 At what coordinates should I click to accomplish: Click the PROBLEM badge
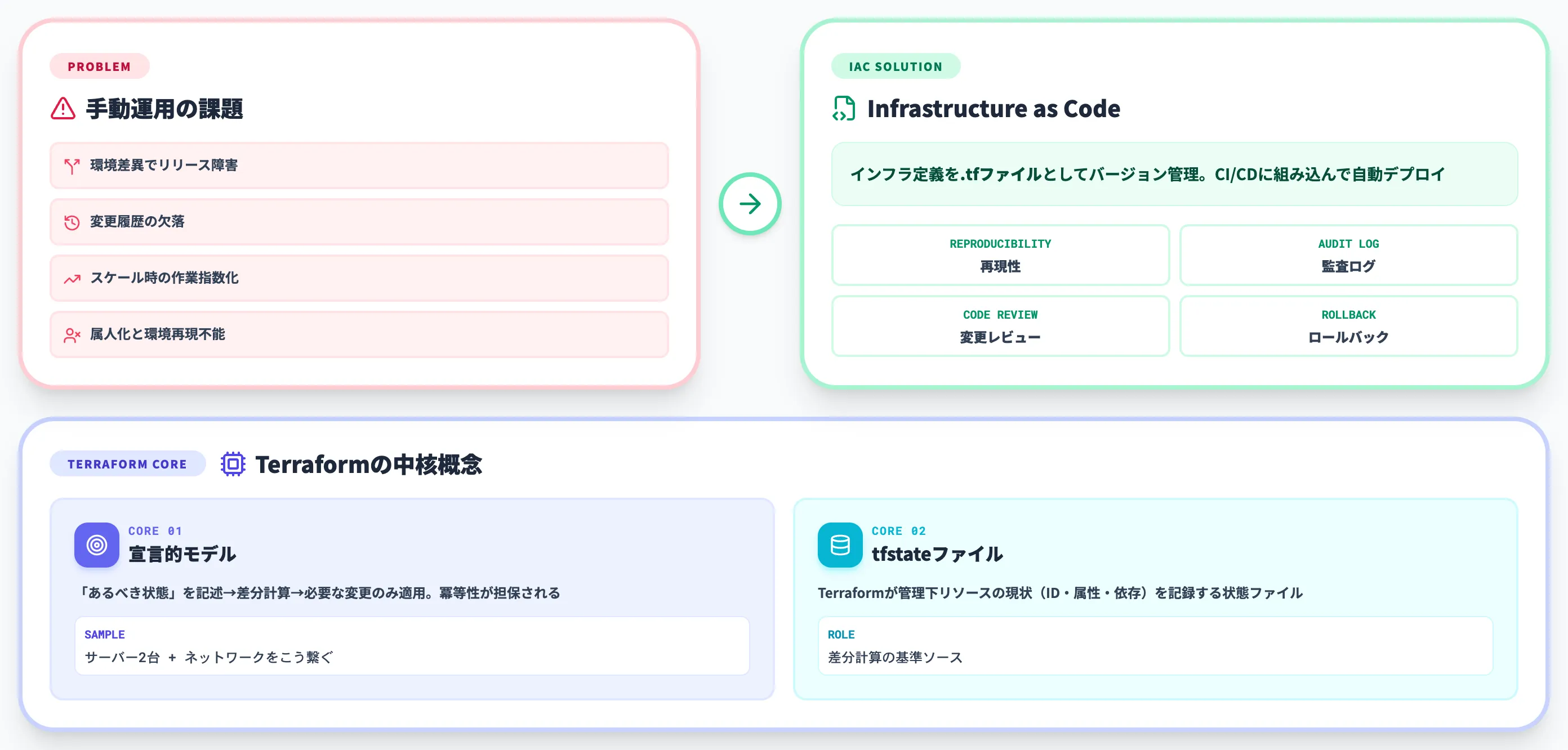pyautogui.click(x=99, y=66)
